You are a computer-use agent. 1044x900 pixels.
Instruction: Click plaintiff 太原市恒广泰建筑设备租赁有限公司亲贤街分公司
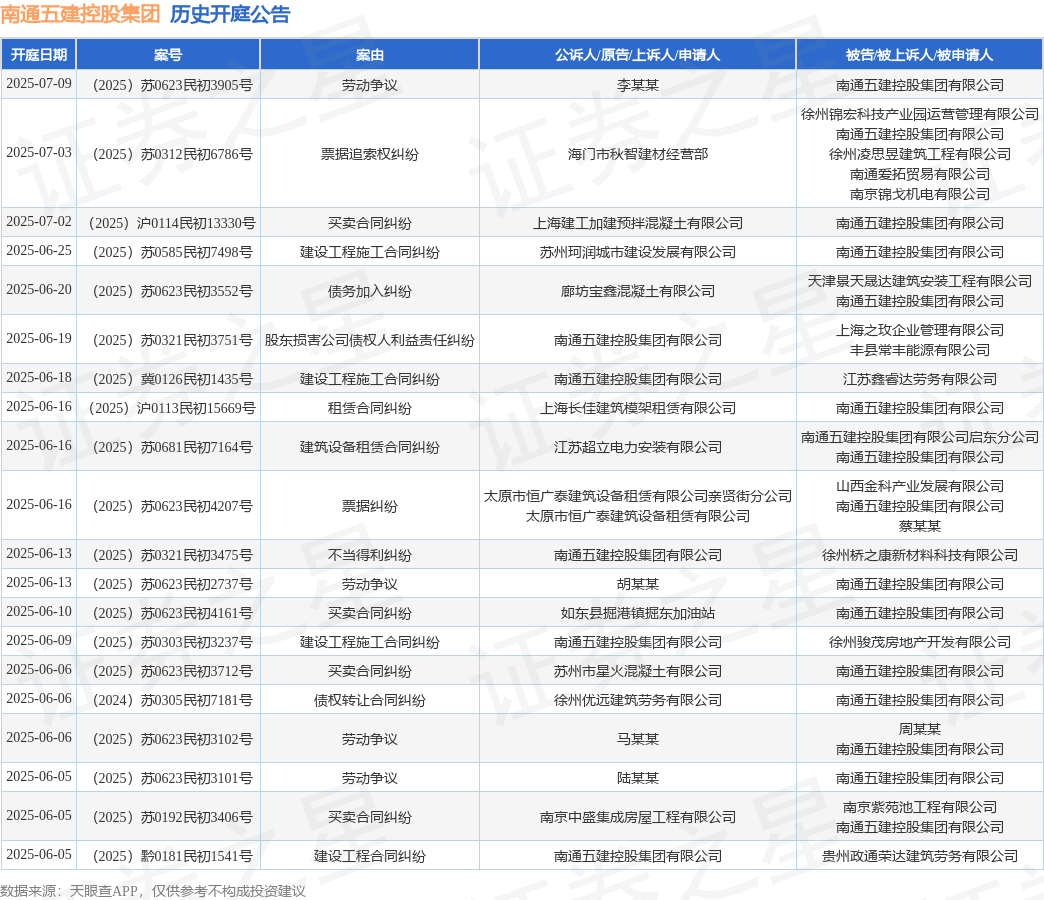[637, 497]
